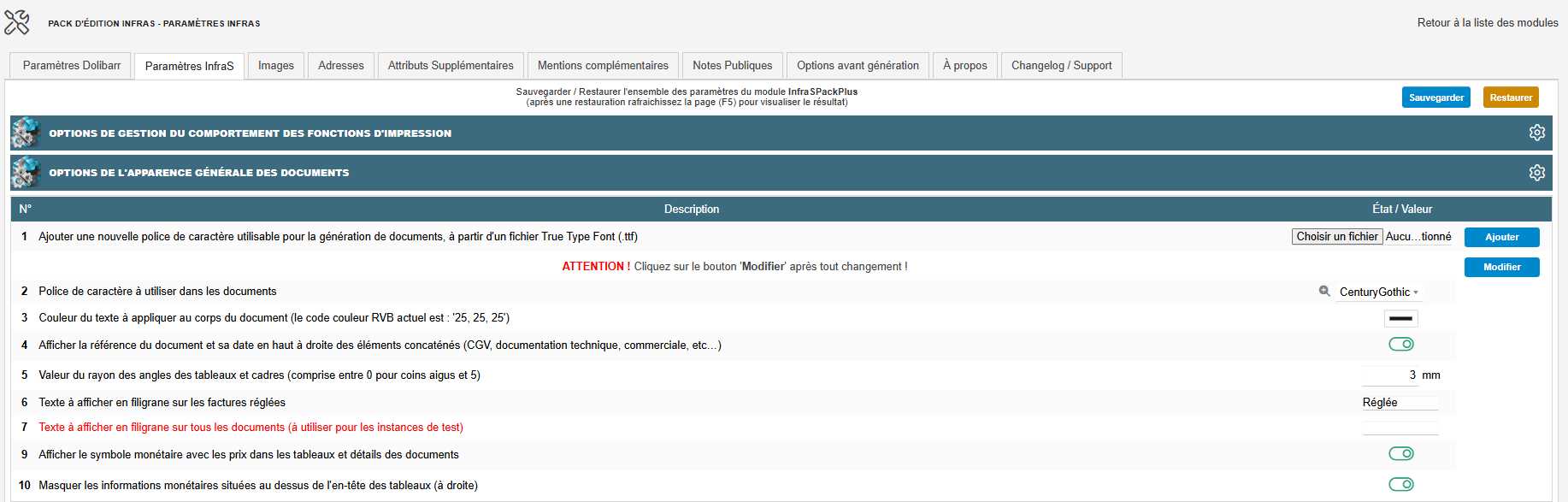Click 'Ajouter une nouvelle police de caractère' row text
This screenshot has width=1568, height=502.
coord(338,236)
